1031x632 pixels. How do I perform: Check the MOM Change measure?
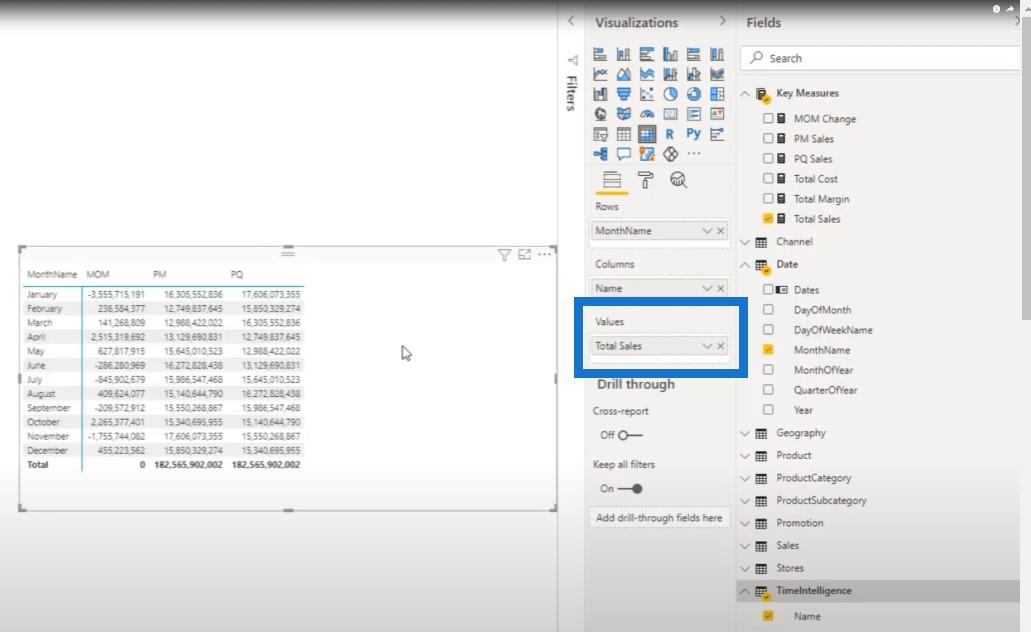pos(768,118)
